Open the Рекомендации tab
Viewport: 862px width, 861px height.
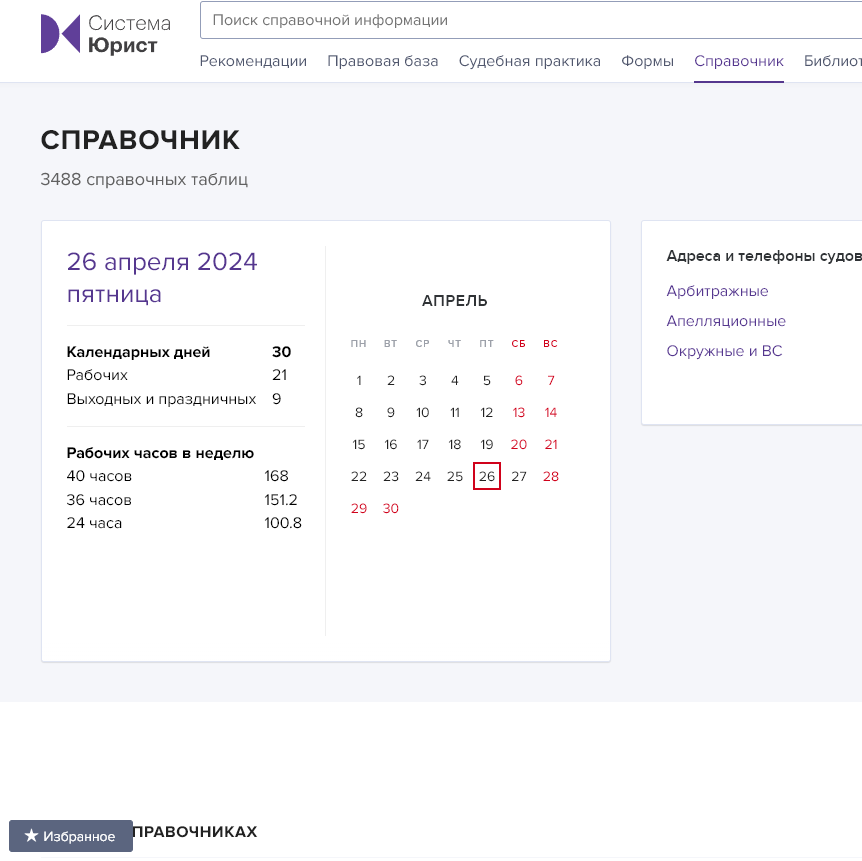[x=253, y=61]
